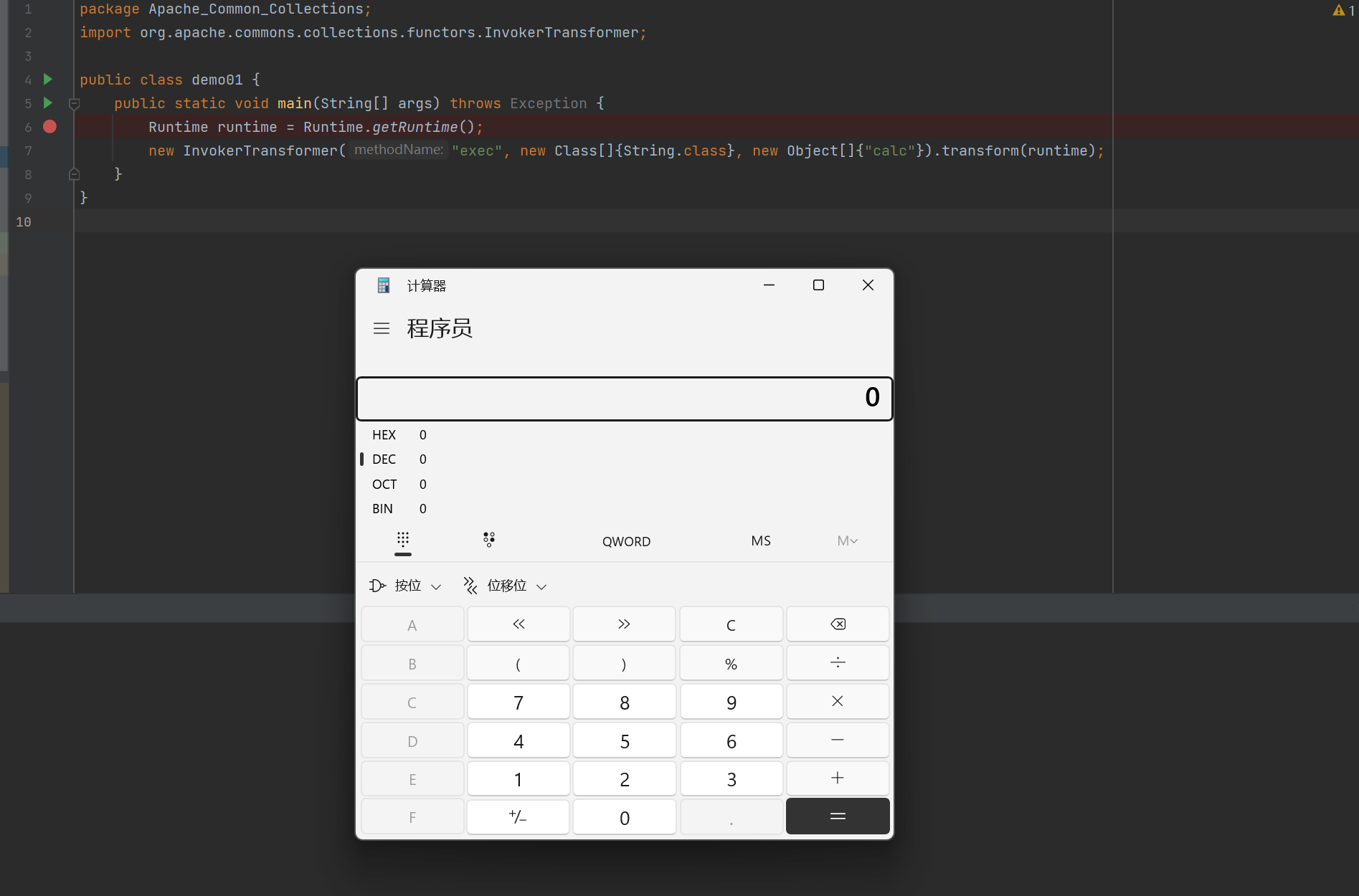Click the class name demo01
This screenshot has height=896, width=1359.
point(217,80)
